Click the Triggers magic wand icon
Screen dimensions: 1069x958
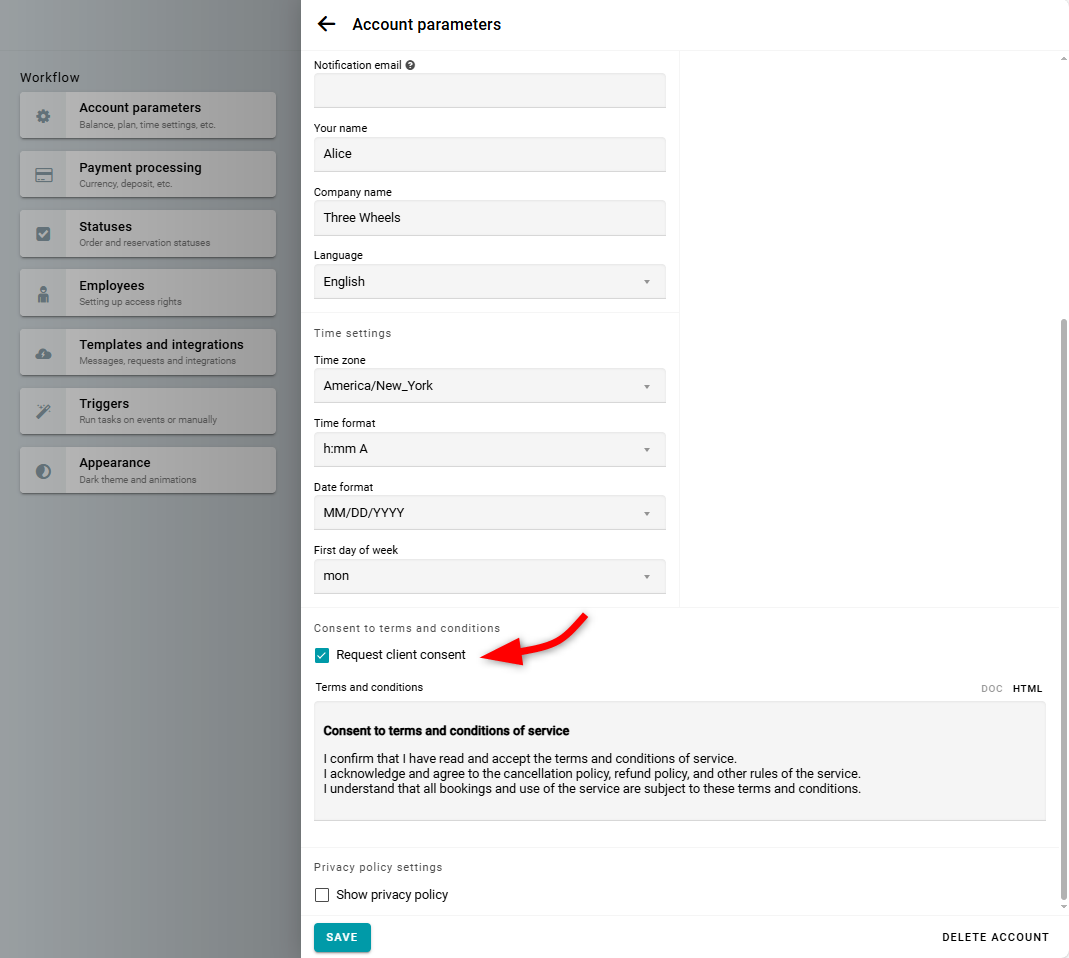(x=43, y=412)
